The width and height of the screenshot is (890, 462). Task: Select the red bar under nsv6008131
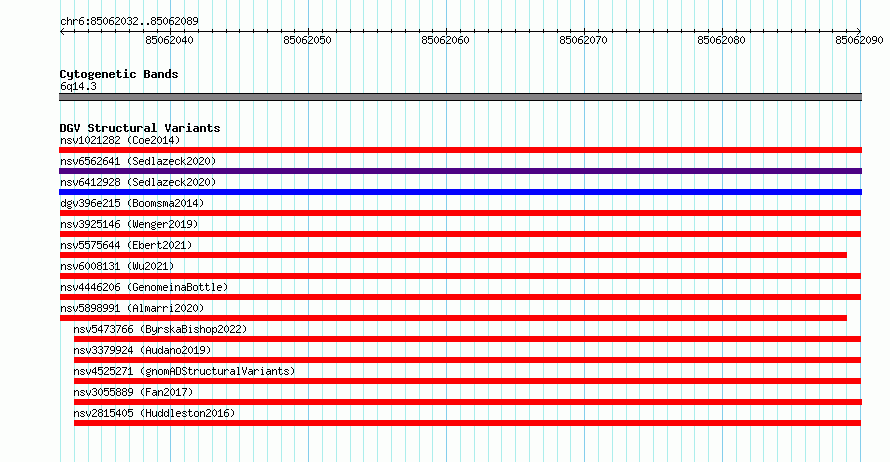pyautogui.click(x=460, y=276)
